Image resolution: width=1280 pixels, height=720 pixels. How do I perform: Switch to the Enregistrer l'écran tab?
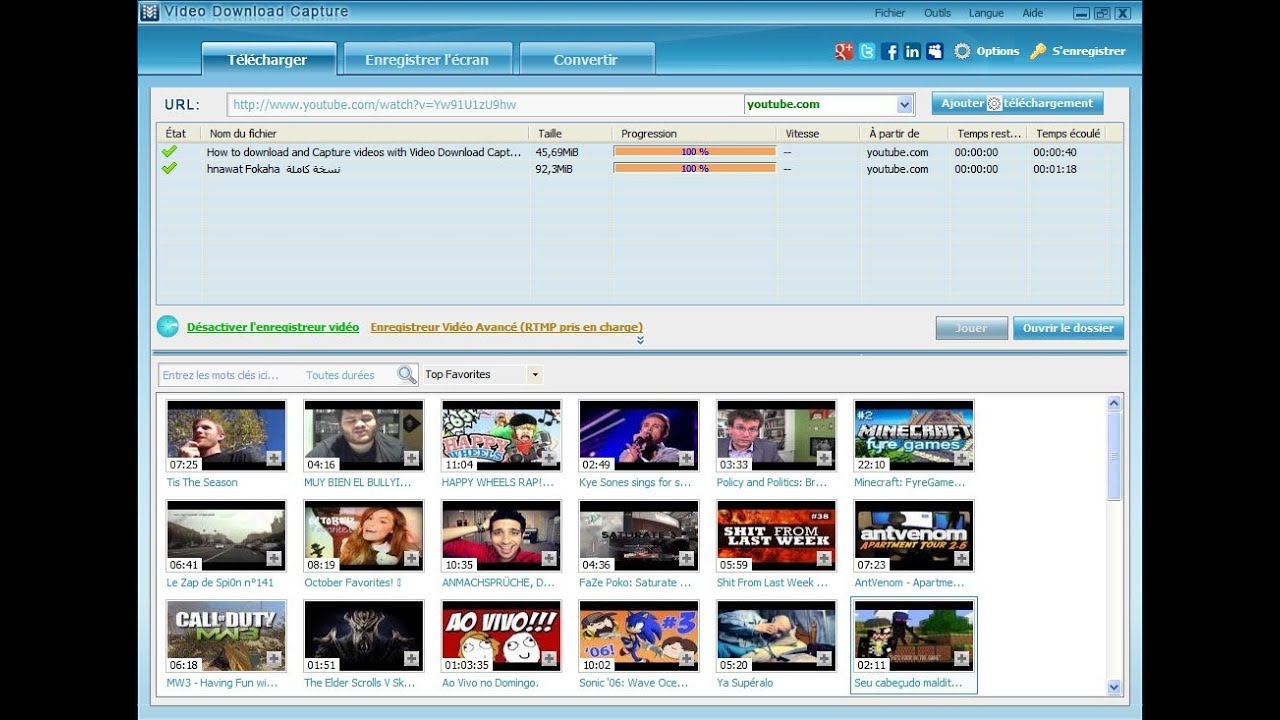[x=427, y=60]
